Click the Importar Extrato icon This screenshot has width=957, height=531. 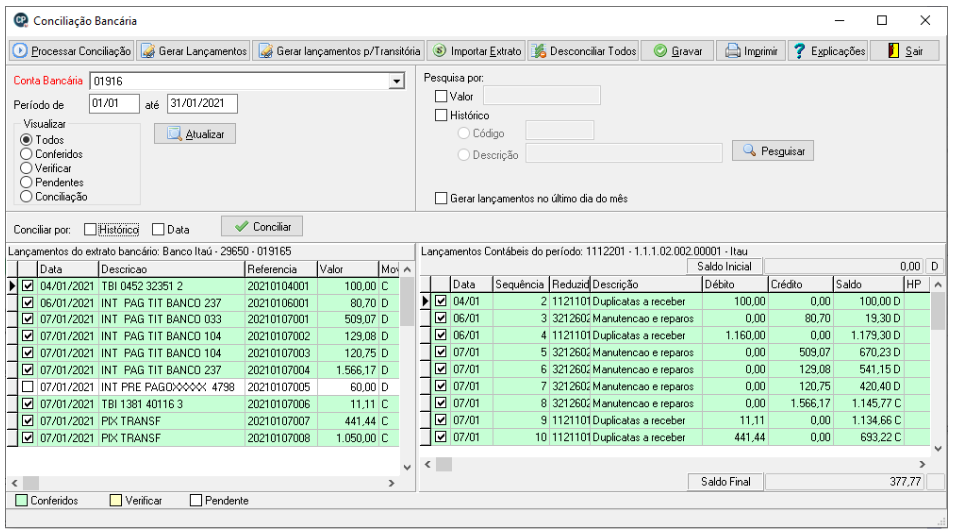[439, 51]
